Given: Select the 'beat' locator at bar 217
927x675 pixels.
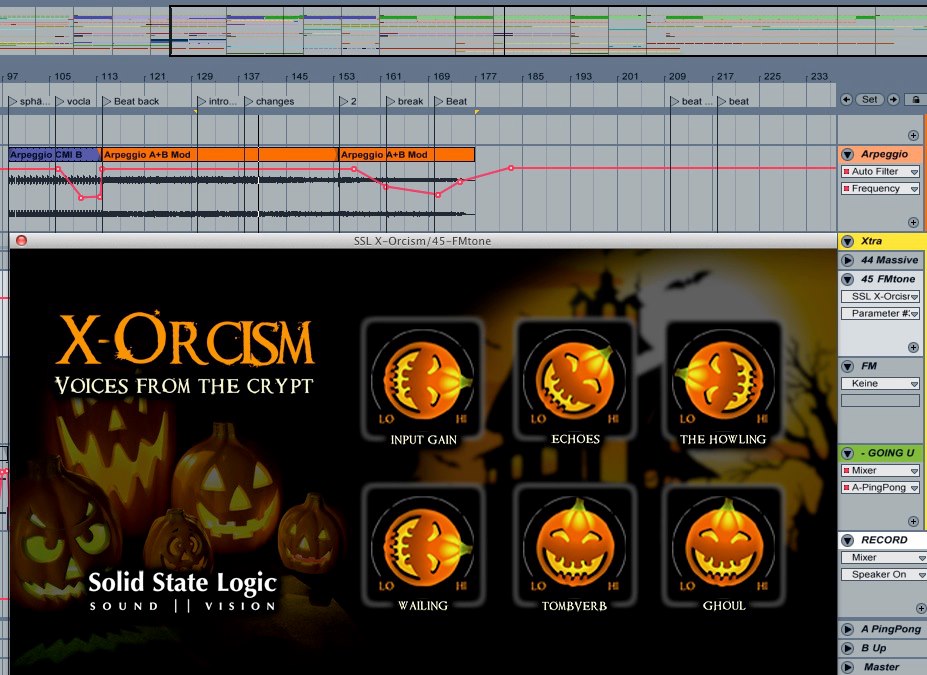Looking at the screenshot, I should (x=734, y=101).
